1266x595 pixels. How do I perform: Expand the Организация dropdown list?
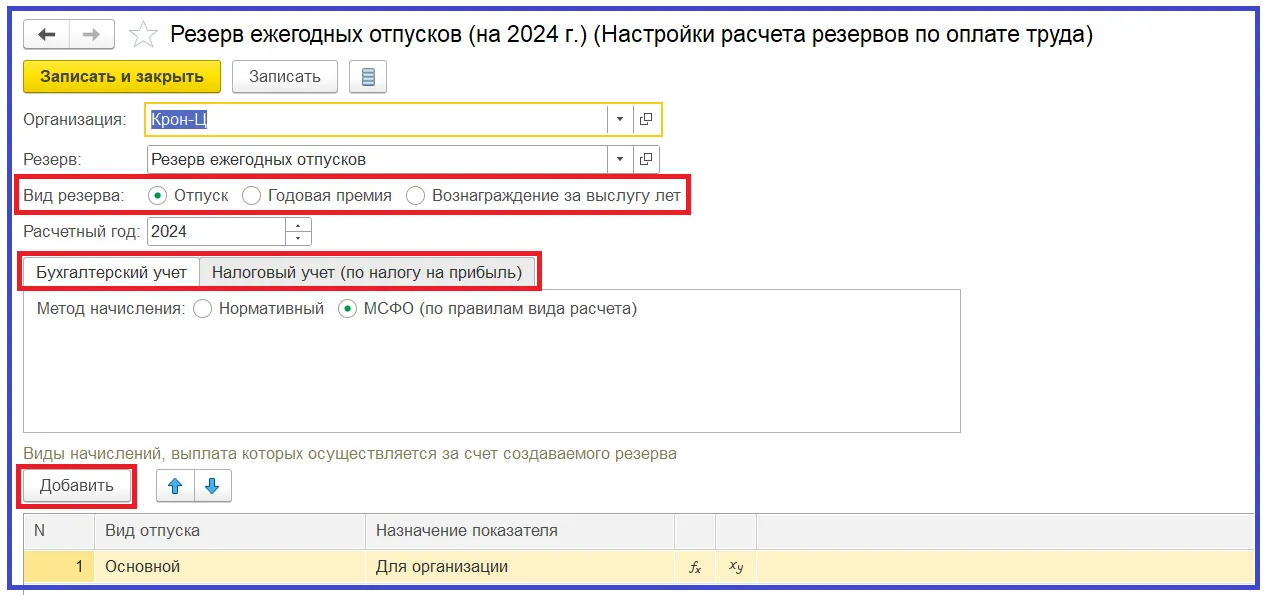coord(620,119)
